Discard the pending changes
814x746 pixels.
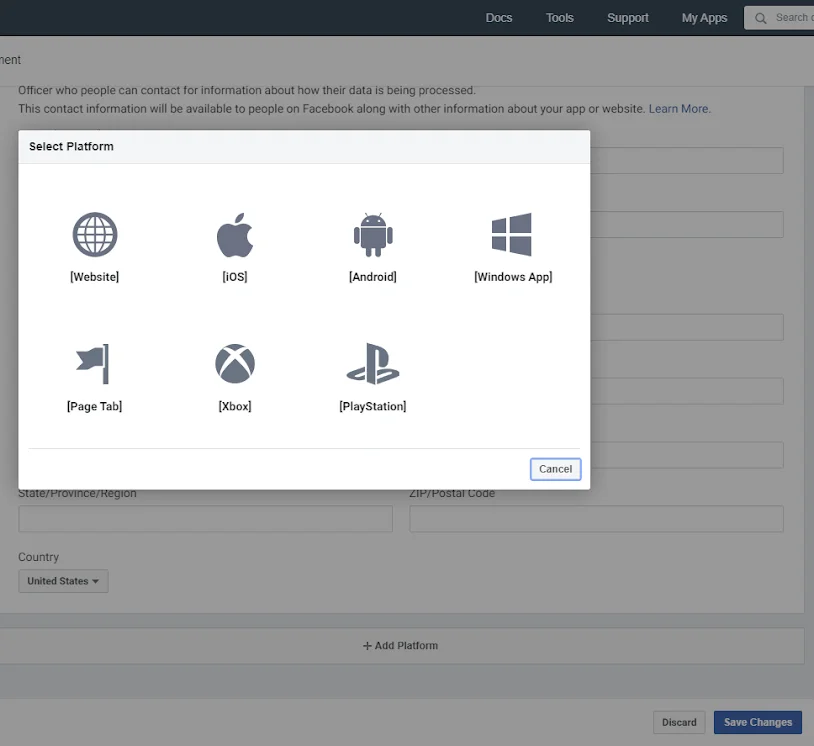[679, 722]
